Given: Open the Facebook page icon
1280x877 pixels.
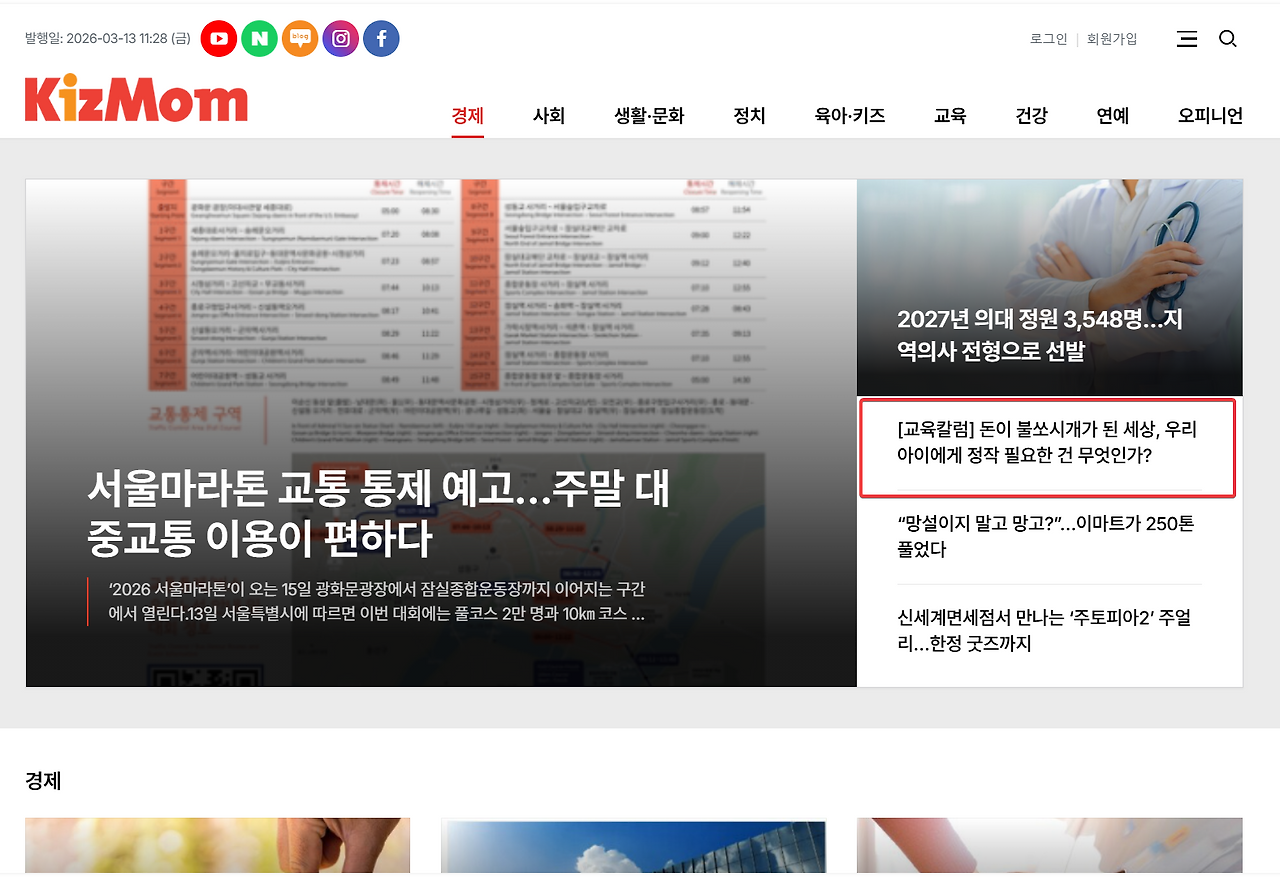Looking at the screenshot, I should (x=381, y=39).
